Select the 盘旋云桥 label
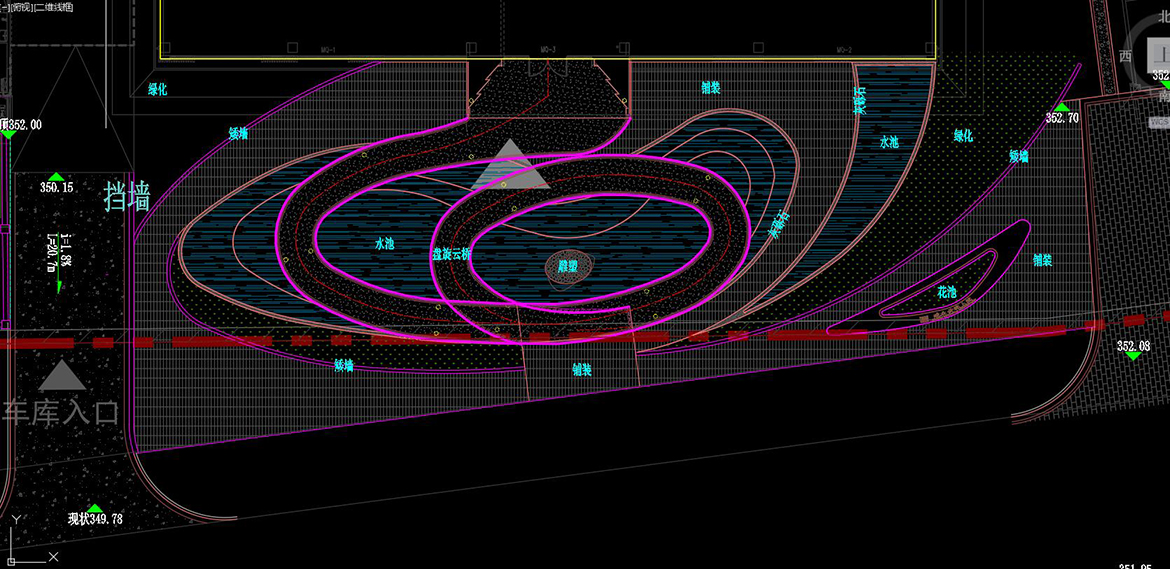1170x569 pixels. click(x=451, y=254)
